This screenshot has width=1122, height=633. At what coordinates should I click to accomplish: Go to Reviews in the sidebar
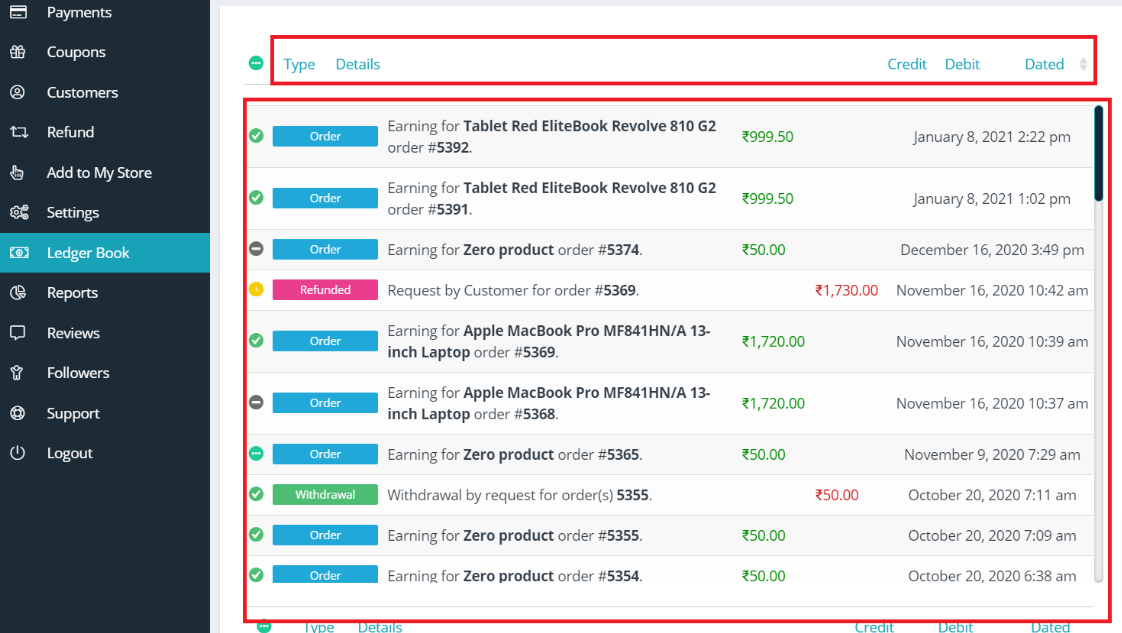coord(104,333)
